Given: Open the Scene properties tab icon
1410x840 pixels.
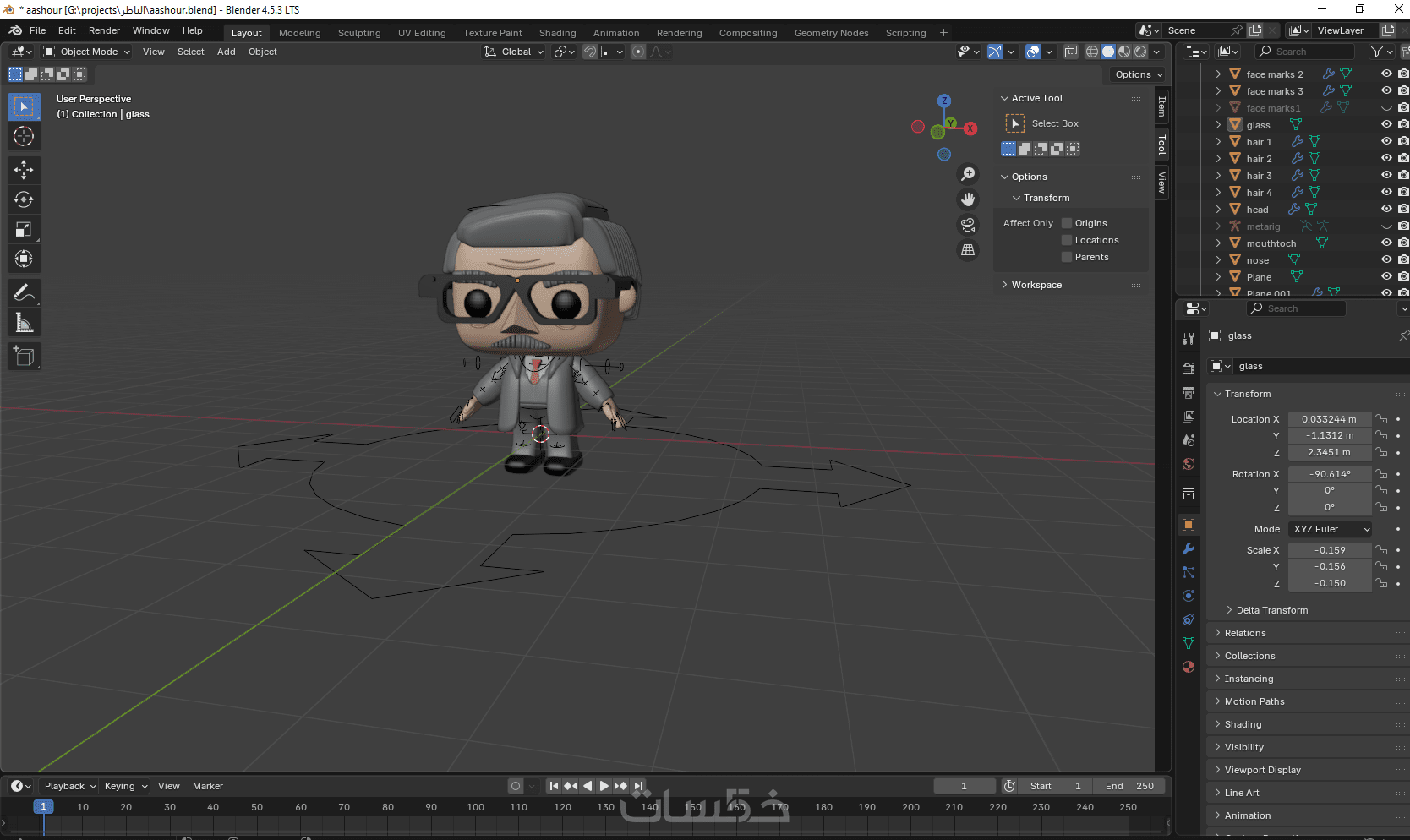Looking at the screenshot, I should [1189, 440].
